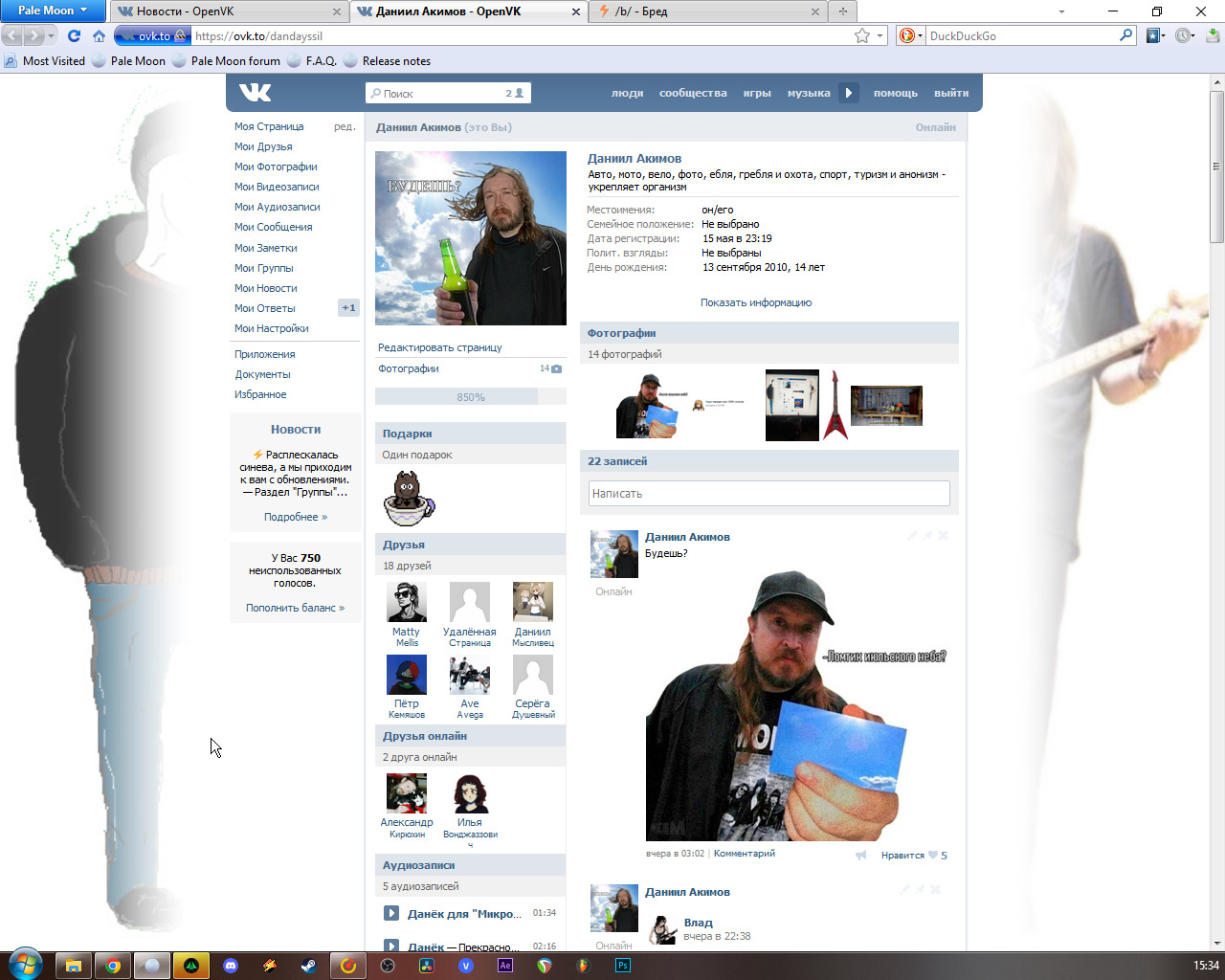Bookmark this page with the star icon
The width and height of the screenshot is (1225, 980).
862,35
